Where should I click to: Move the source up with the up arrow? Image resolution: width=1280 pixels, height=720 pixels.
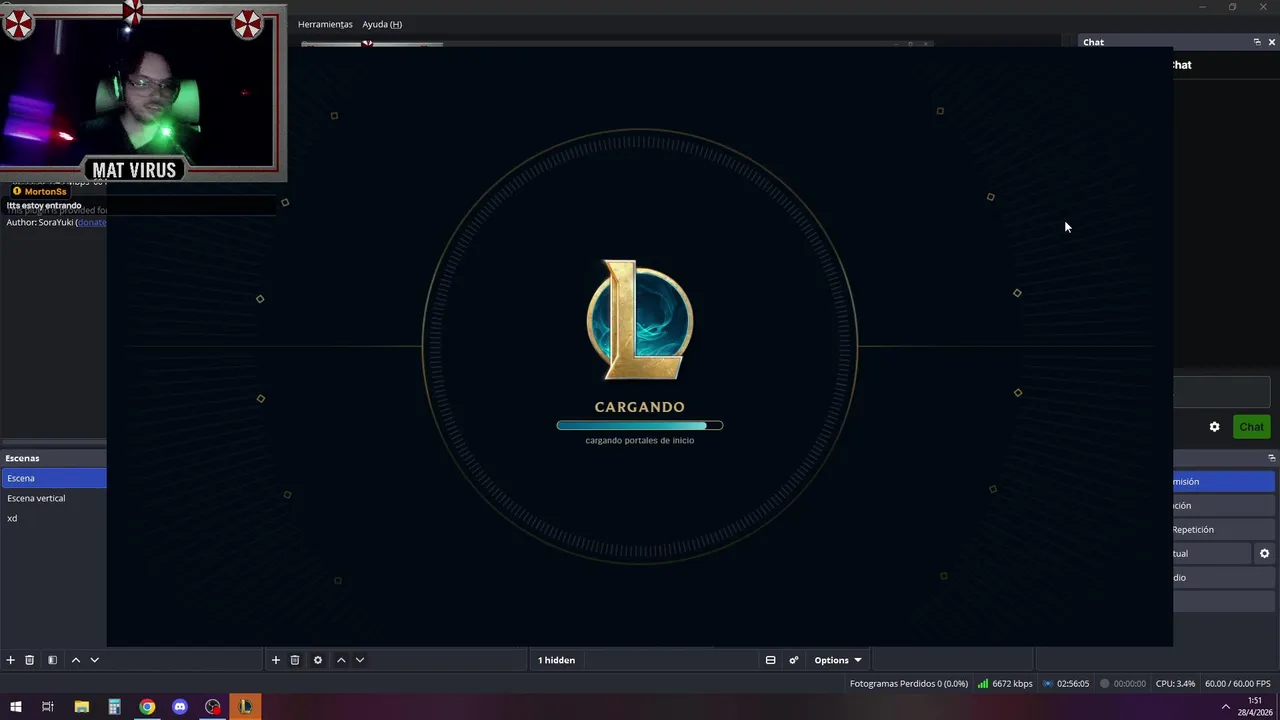[x=341, y=660]
